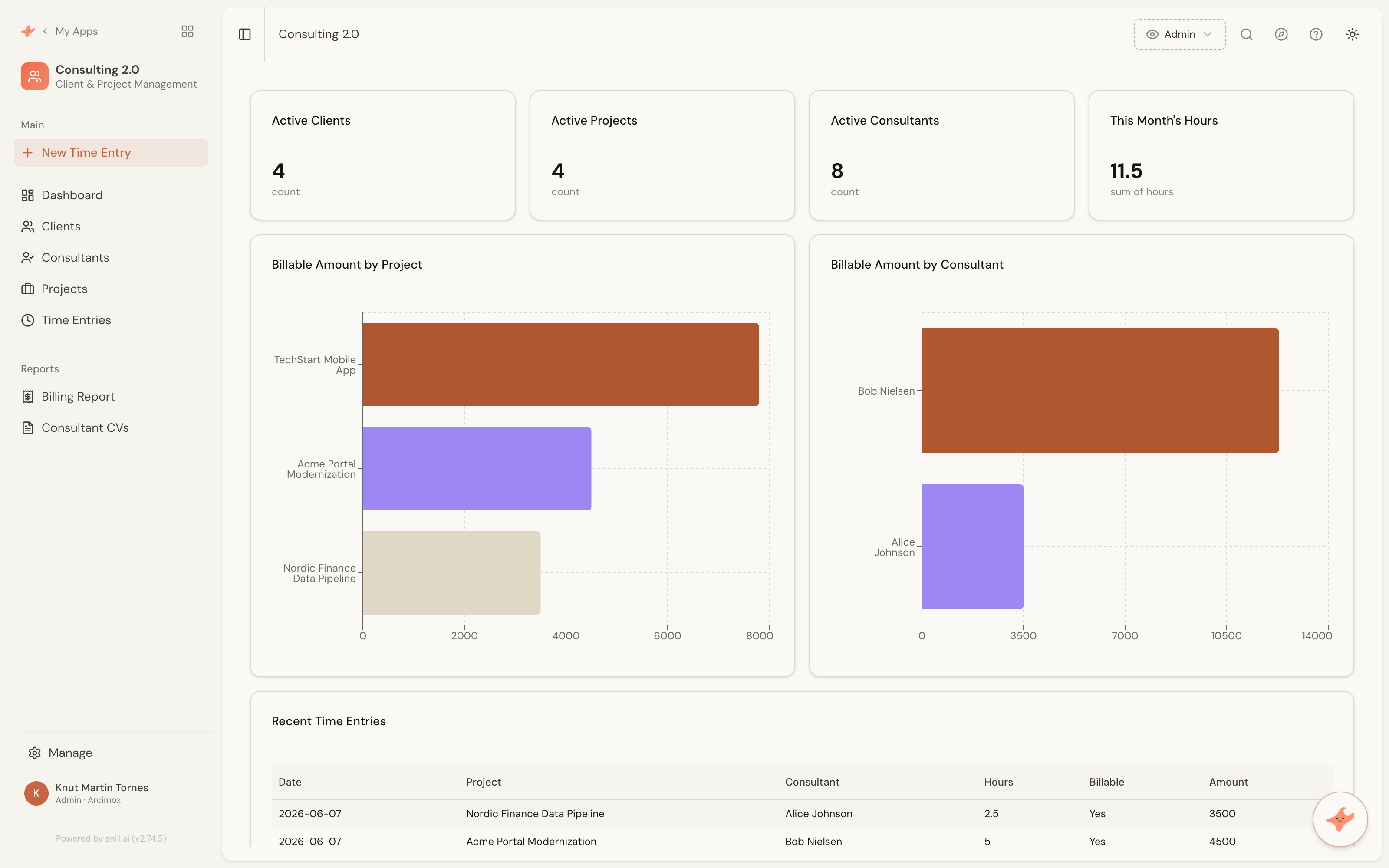Click the Hours column header
Viewport: 1389px width, 868px height.
tap(998, 782)
